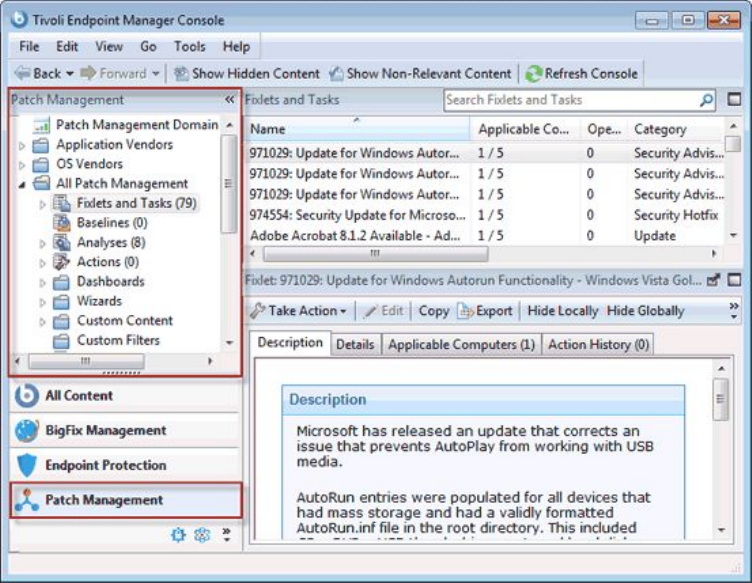Show more domain buttons chevron
Viewport: 752px width, 583px height.
pos(226,535)
